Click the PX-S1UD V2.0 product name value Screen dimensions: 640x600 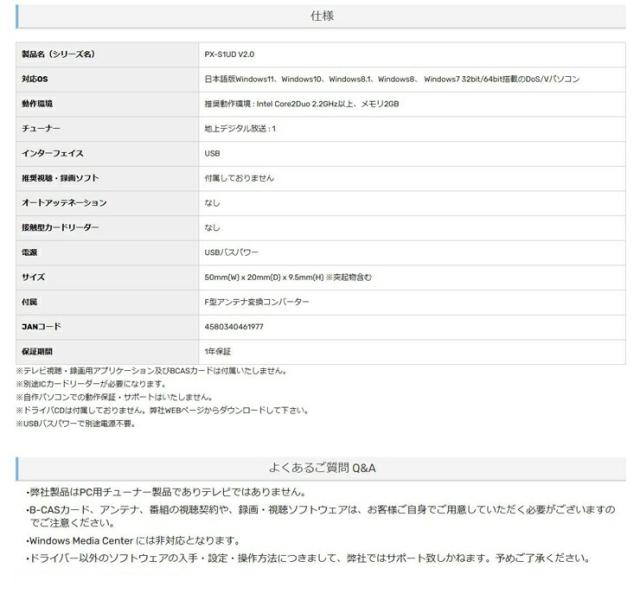pos(229,54)
